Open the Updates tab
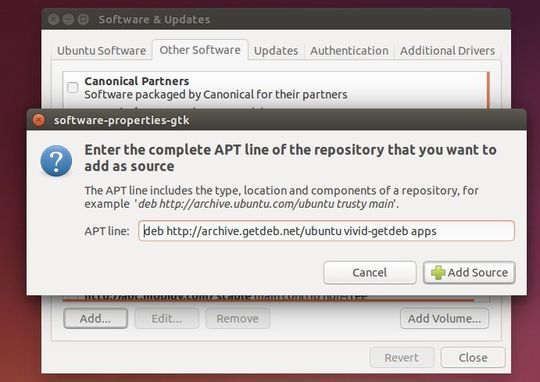 point(276,51)
